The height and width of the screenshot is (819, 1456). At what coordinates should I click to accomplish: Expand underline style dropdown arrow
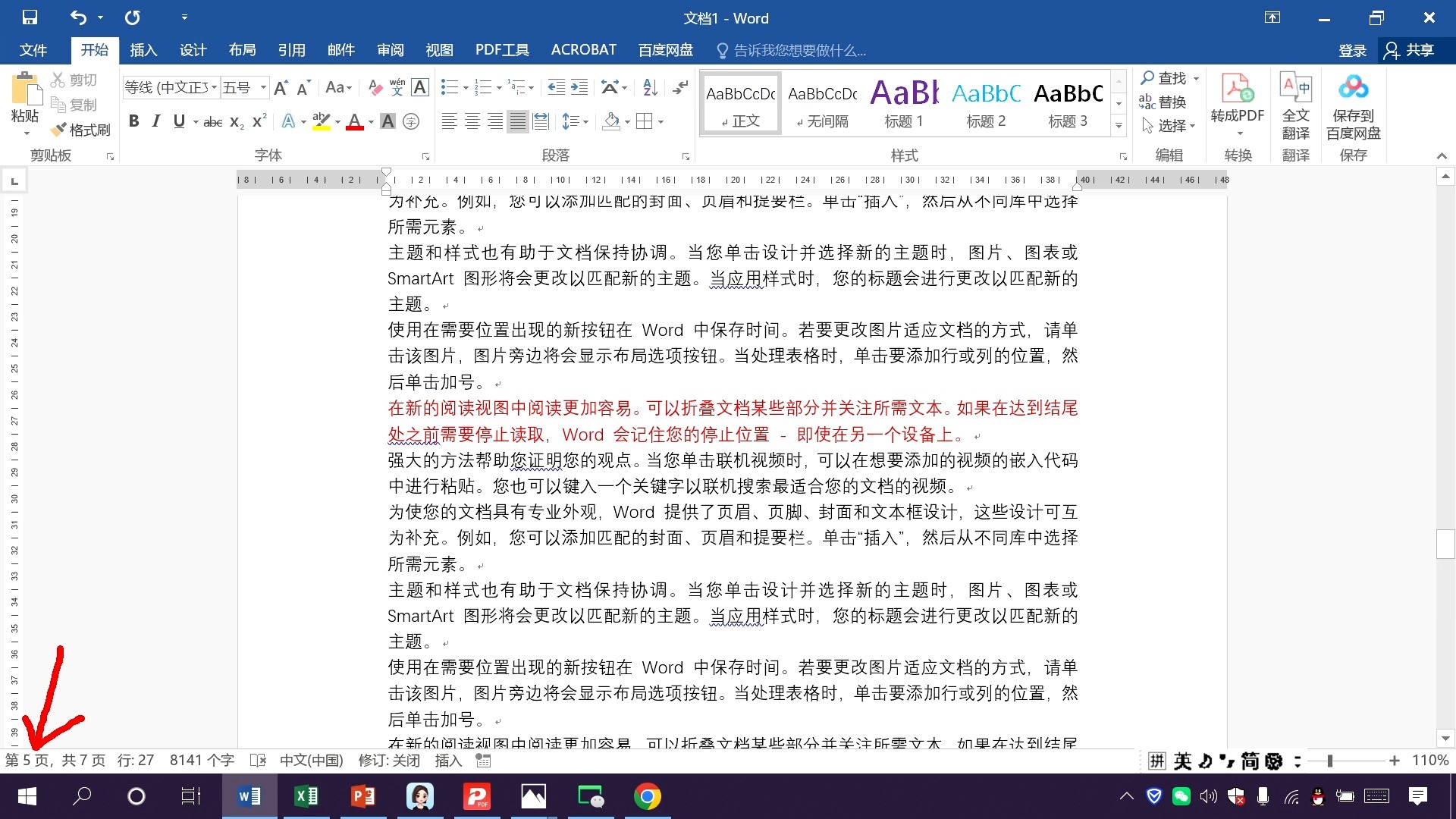click(196, 121)
